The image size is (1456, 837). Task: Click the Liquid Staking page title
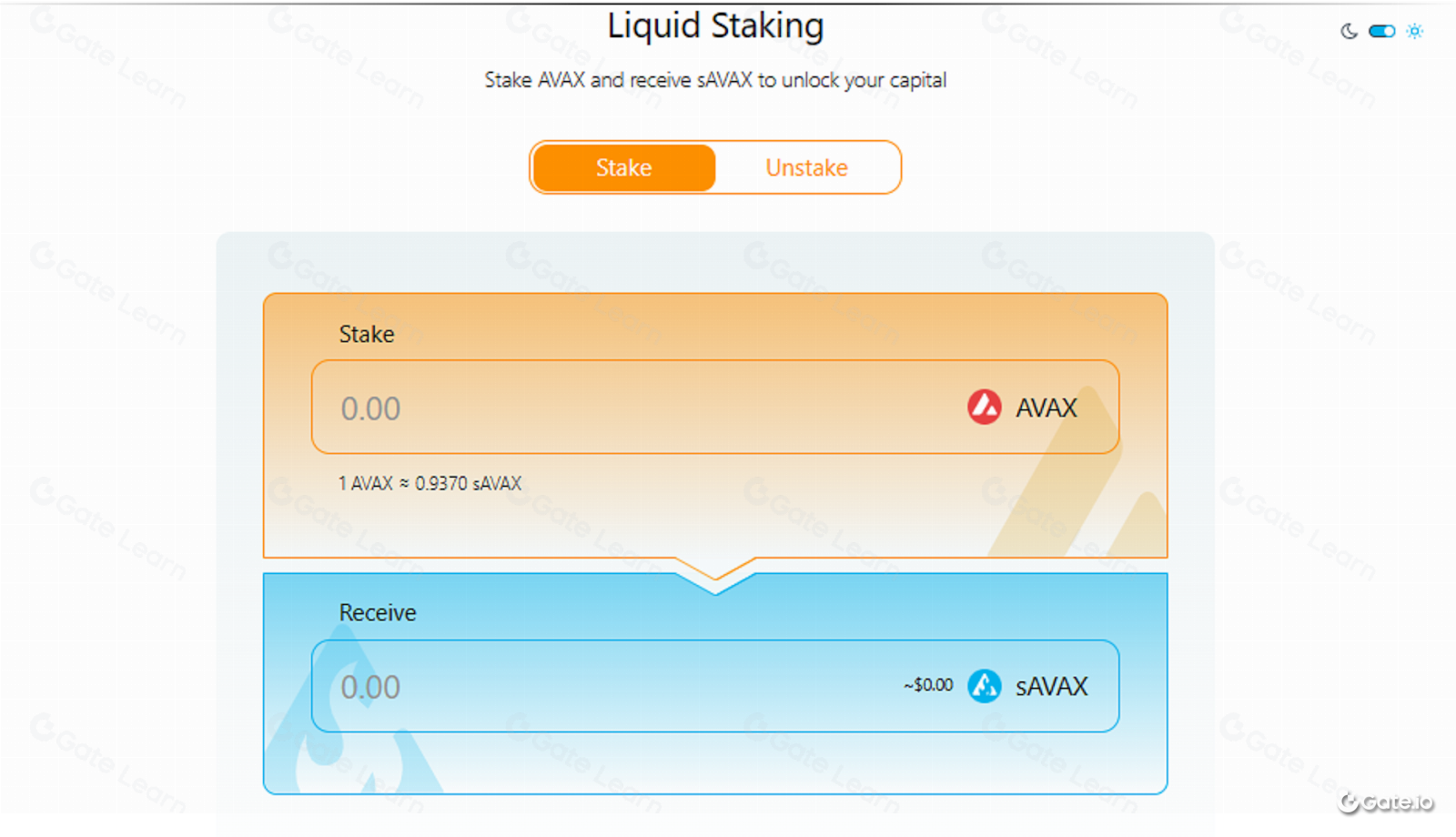pyautogui.click(x=715, y=25)
